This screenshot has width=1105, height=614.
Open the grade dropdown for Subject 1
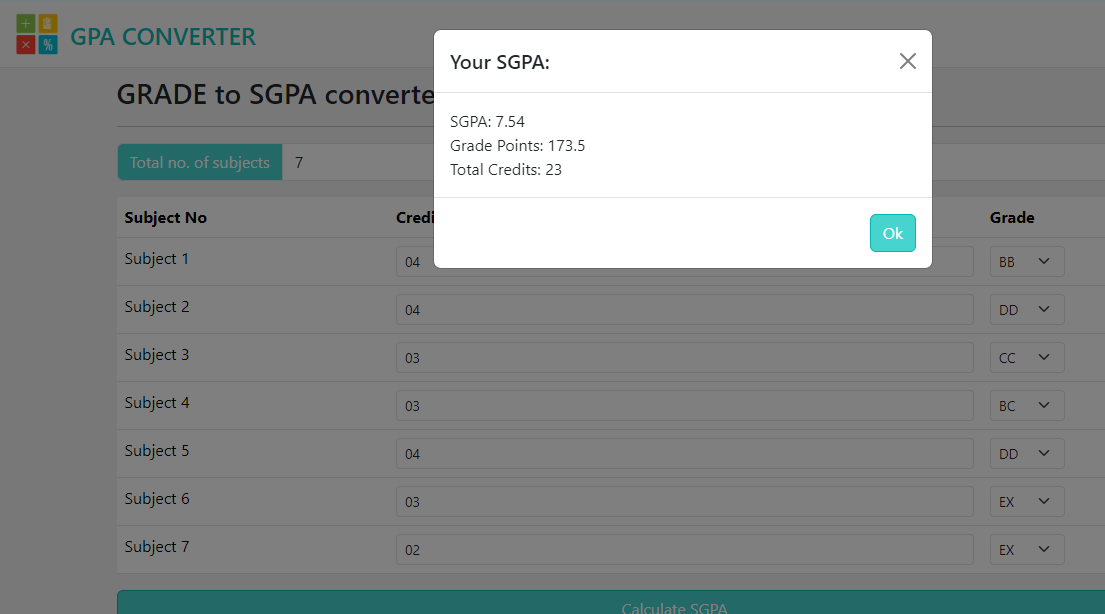(1027, 261)
